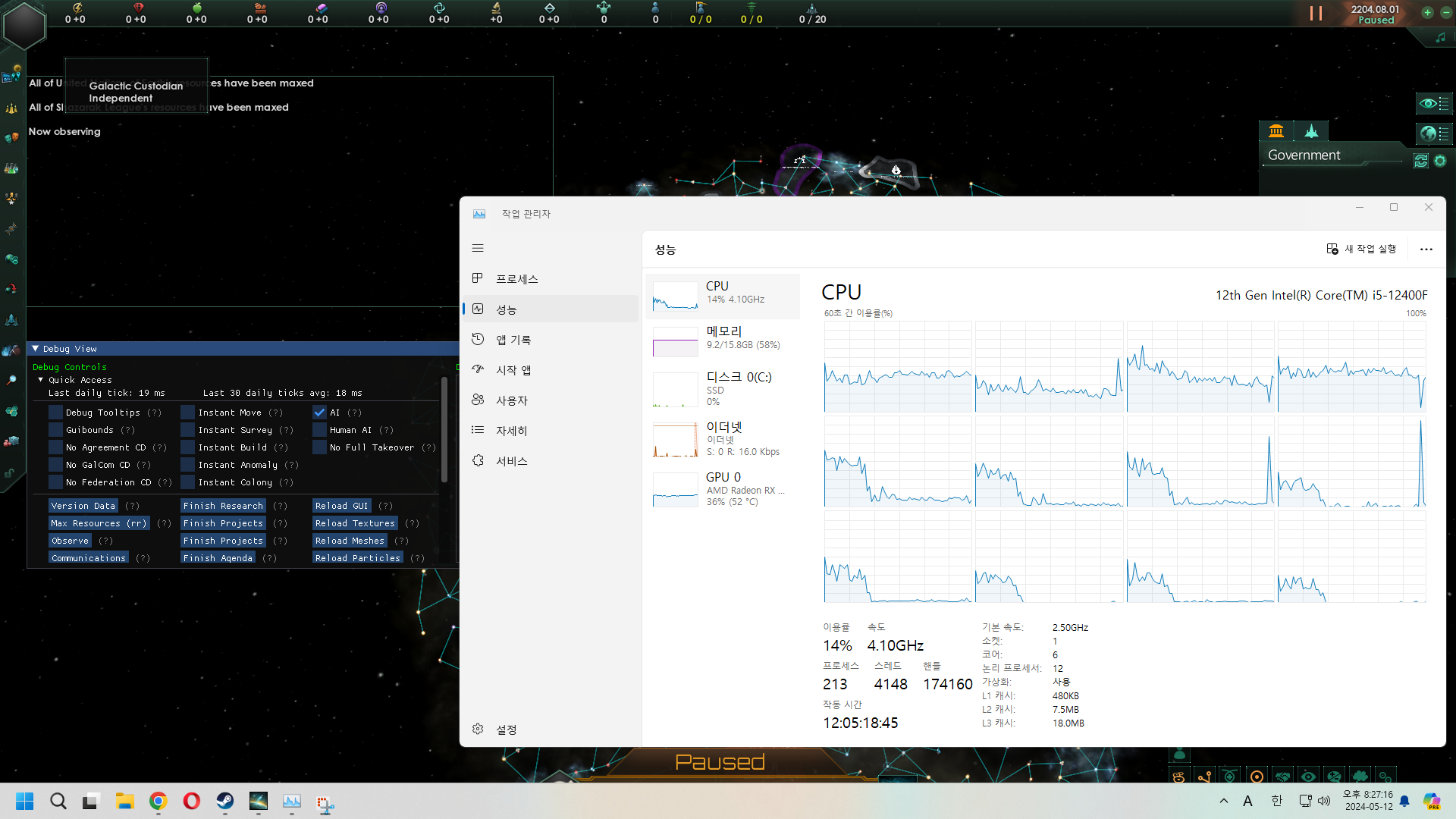Click the hamburger menu icon in Task Manager
The image size is (1456, 819).
[478, 248]
